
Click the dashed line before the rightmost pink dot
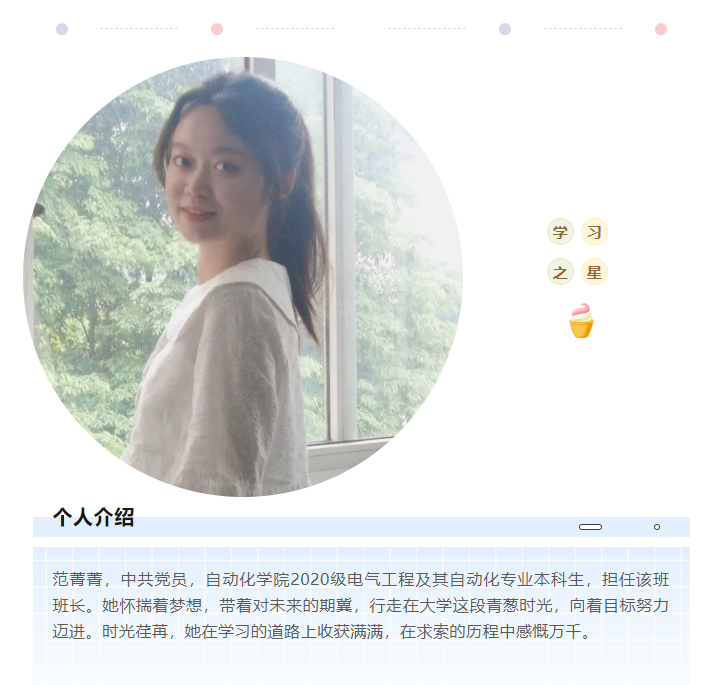pyautogui.click(x=583, y=28)
